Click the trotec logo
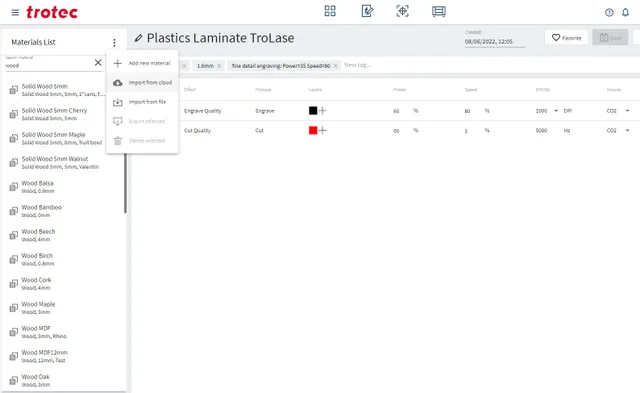Viewport: 640px width, 393px height. (x=52, y=12)
